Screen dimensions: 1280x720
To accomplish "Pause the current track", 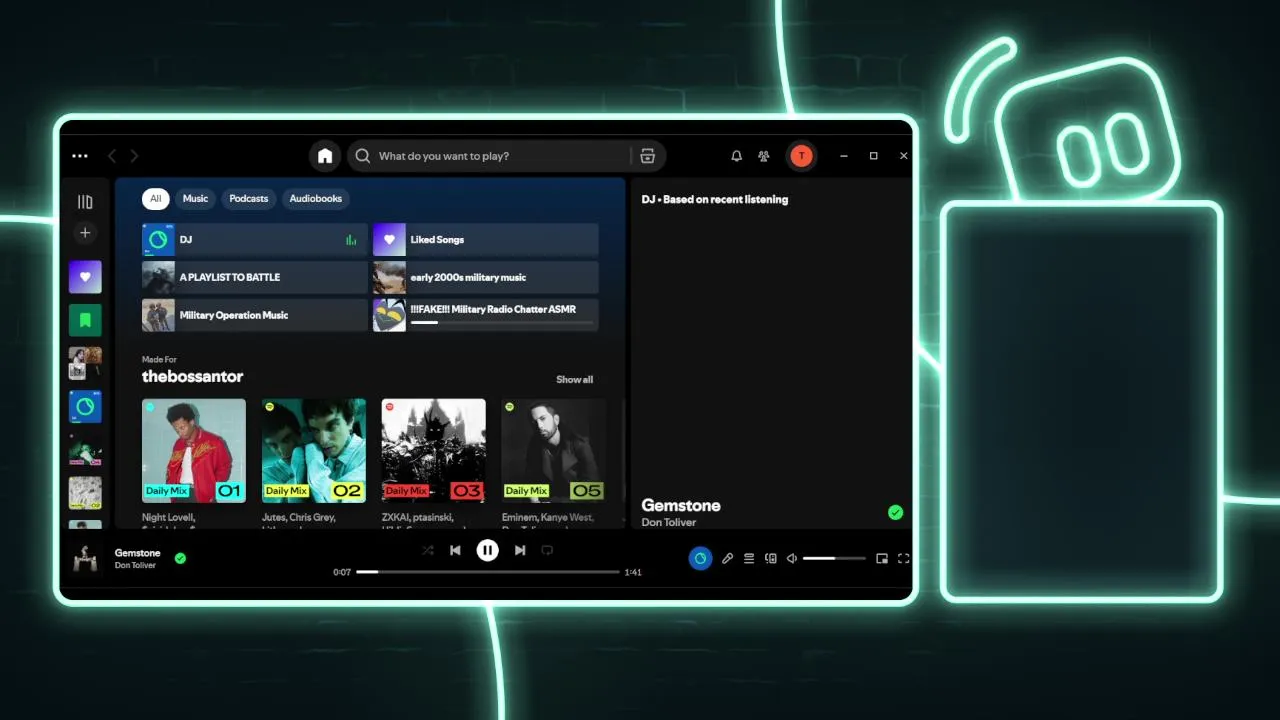I will [x=487, y=550].
